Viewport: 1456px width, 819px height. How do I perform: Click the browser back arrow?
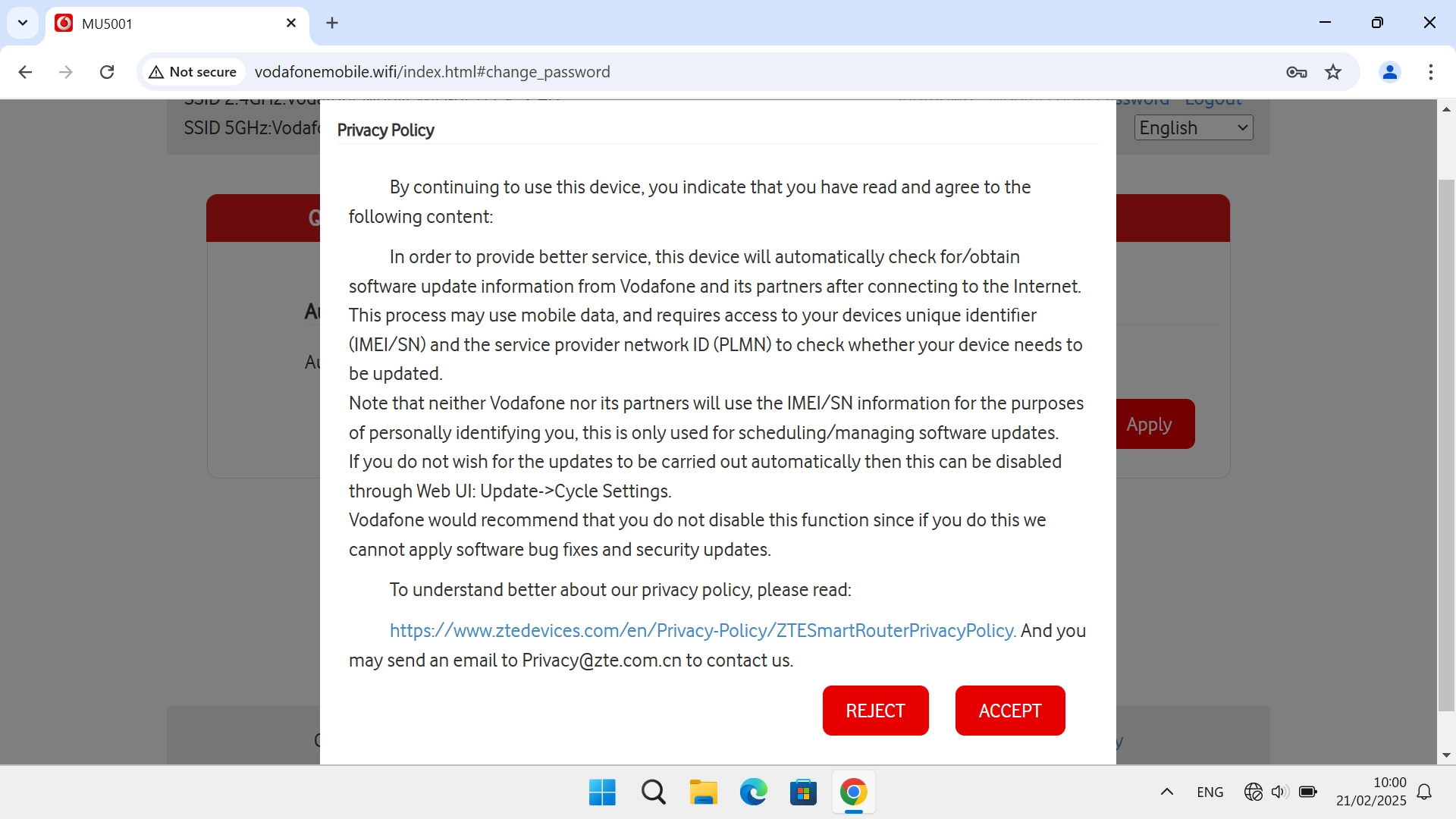click(x=25, y=72)
